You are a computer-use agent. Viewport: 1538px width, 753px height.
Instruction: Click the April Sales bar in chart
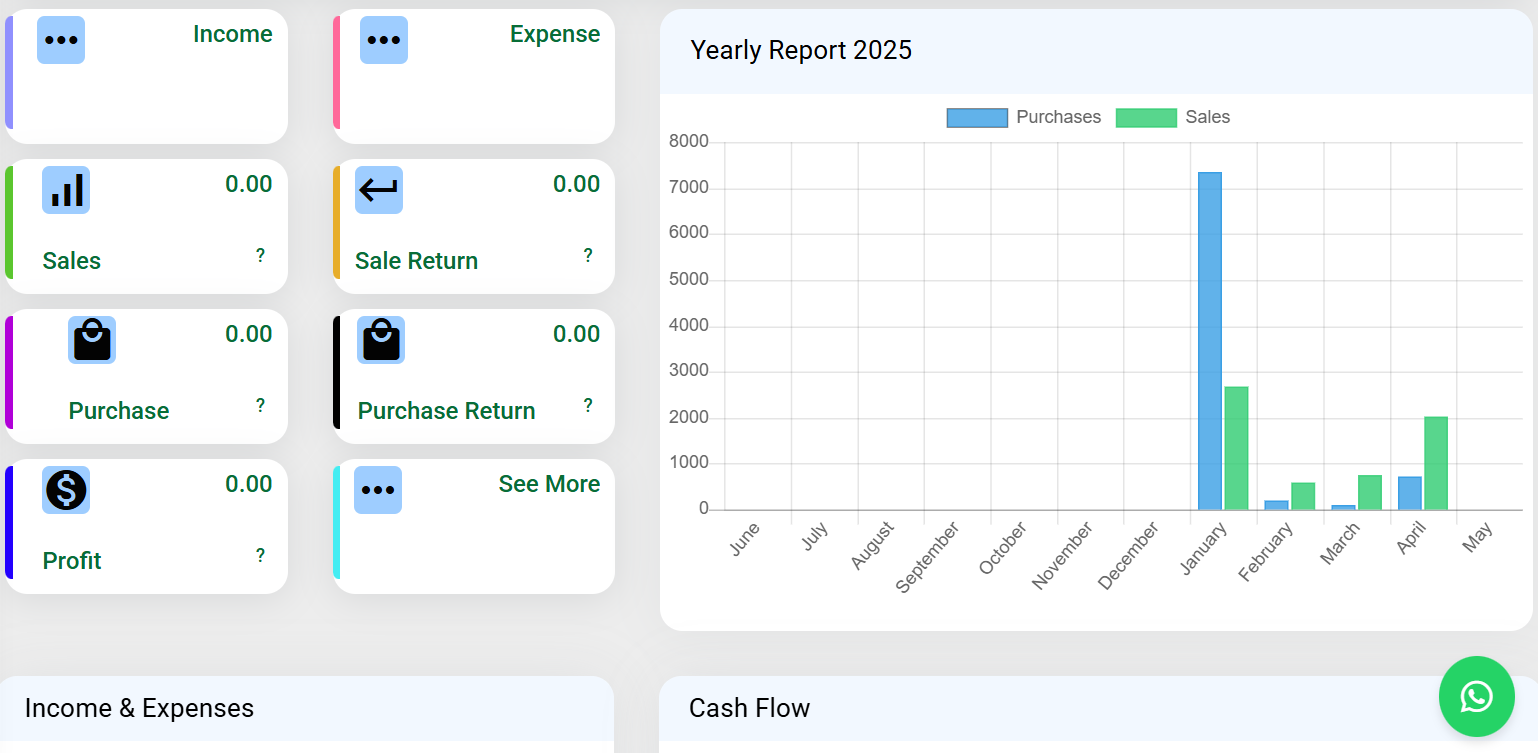(x=1435, y=463)
